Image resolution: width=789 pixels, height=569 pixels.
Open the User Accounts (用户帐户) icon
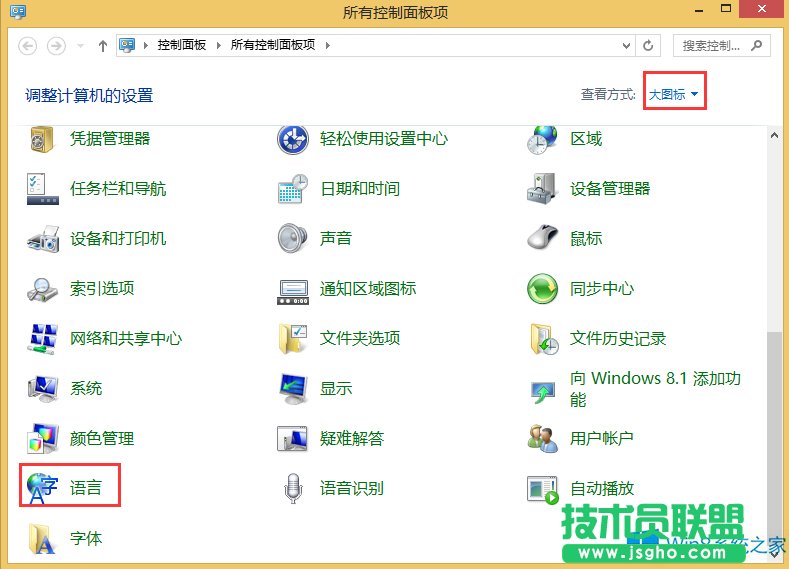point(542,439)
